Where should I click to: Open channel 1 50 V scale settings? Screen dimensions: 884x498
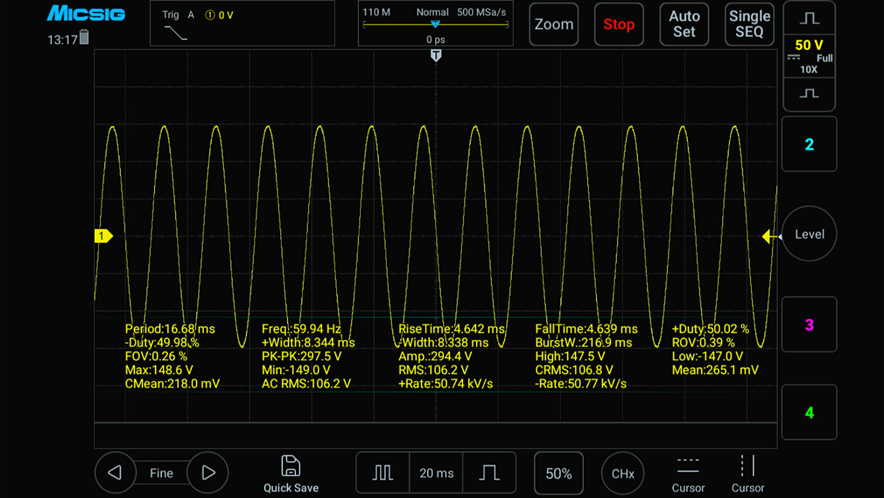pos(809,56)
